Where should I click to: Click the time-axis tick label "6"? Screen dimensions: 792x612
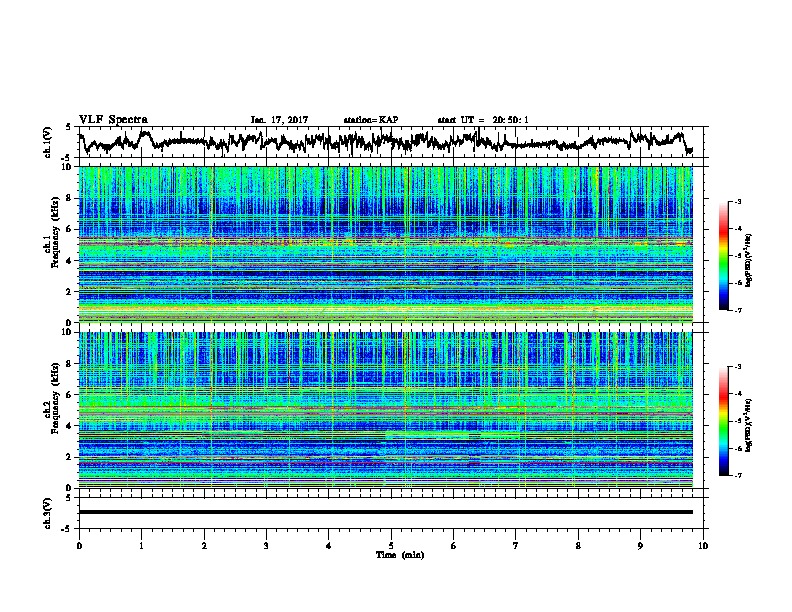[454, 546]
